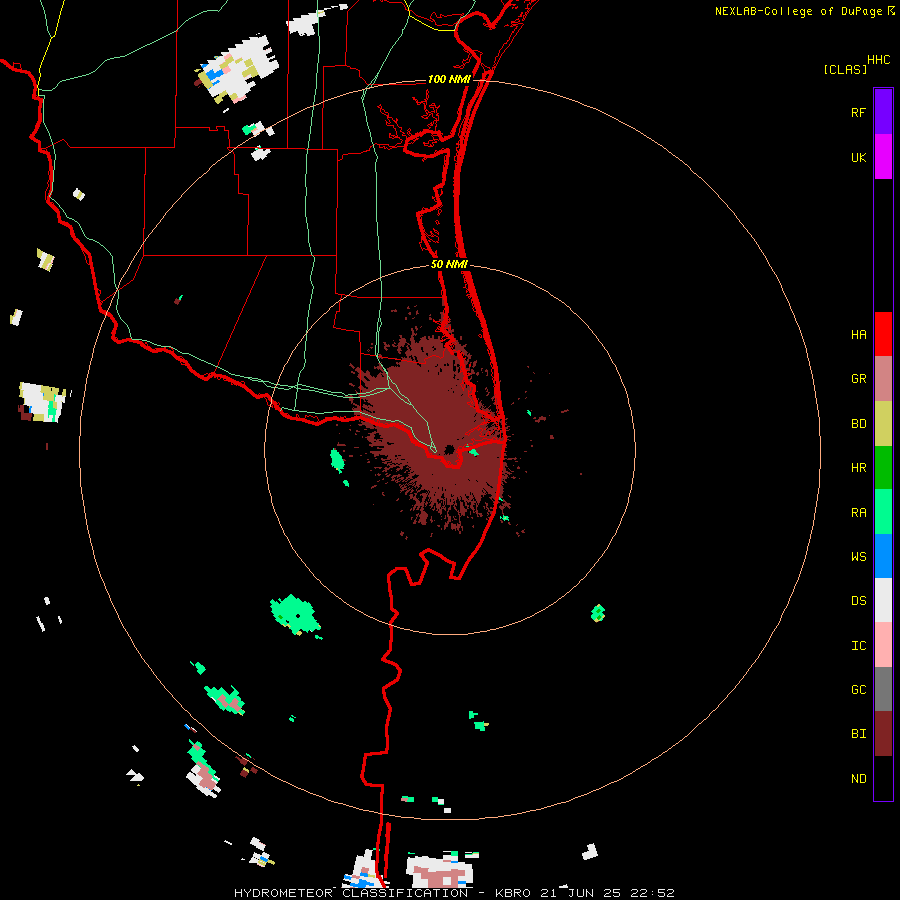Viewport: 900px width, 900px height.
Task: Click the ND black legend block
Action: [x=883, y=778]
